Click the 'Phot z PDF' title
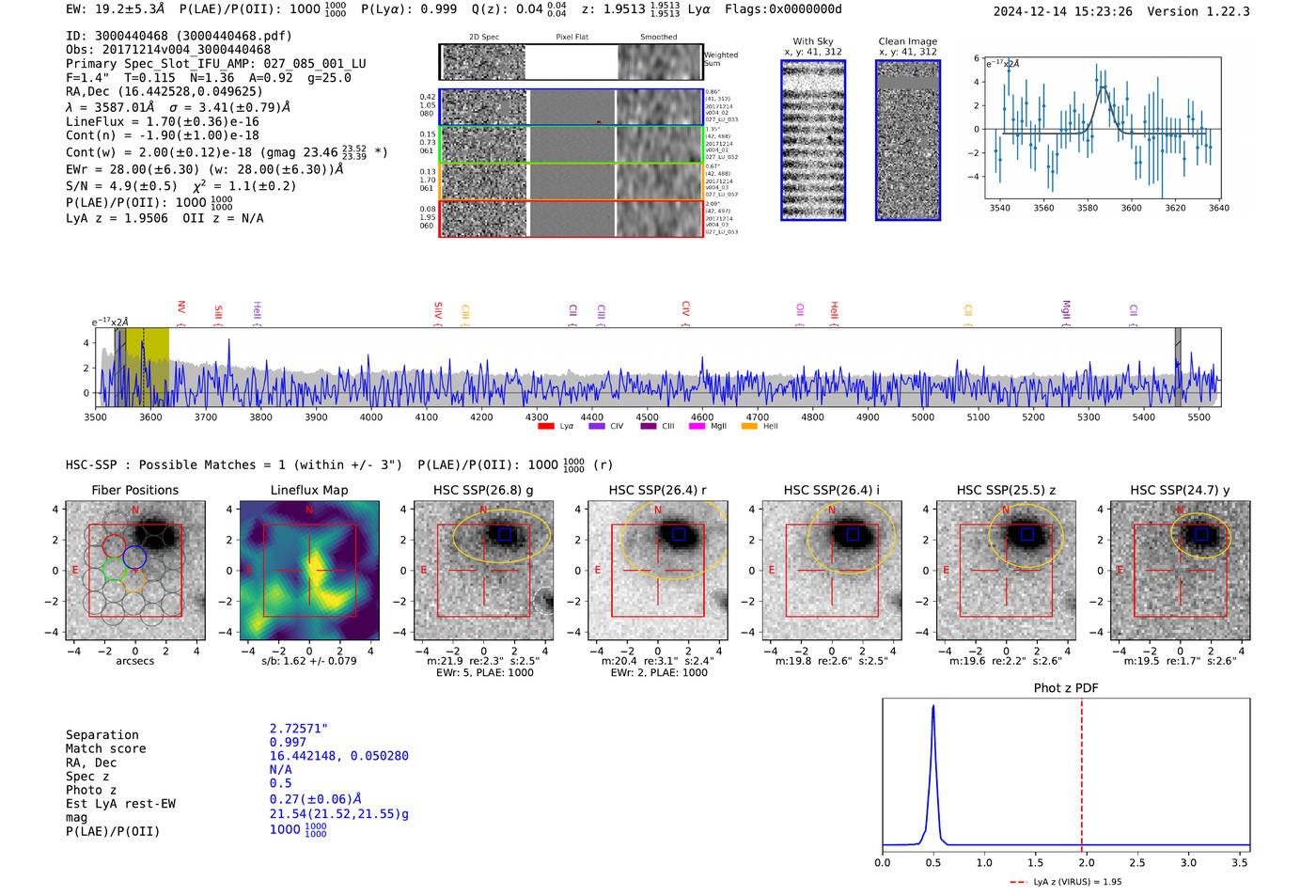This screenshot has height=896, width=1316. point(1066,687)
